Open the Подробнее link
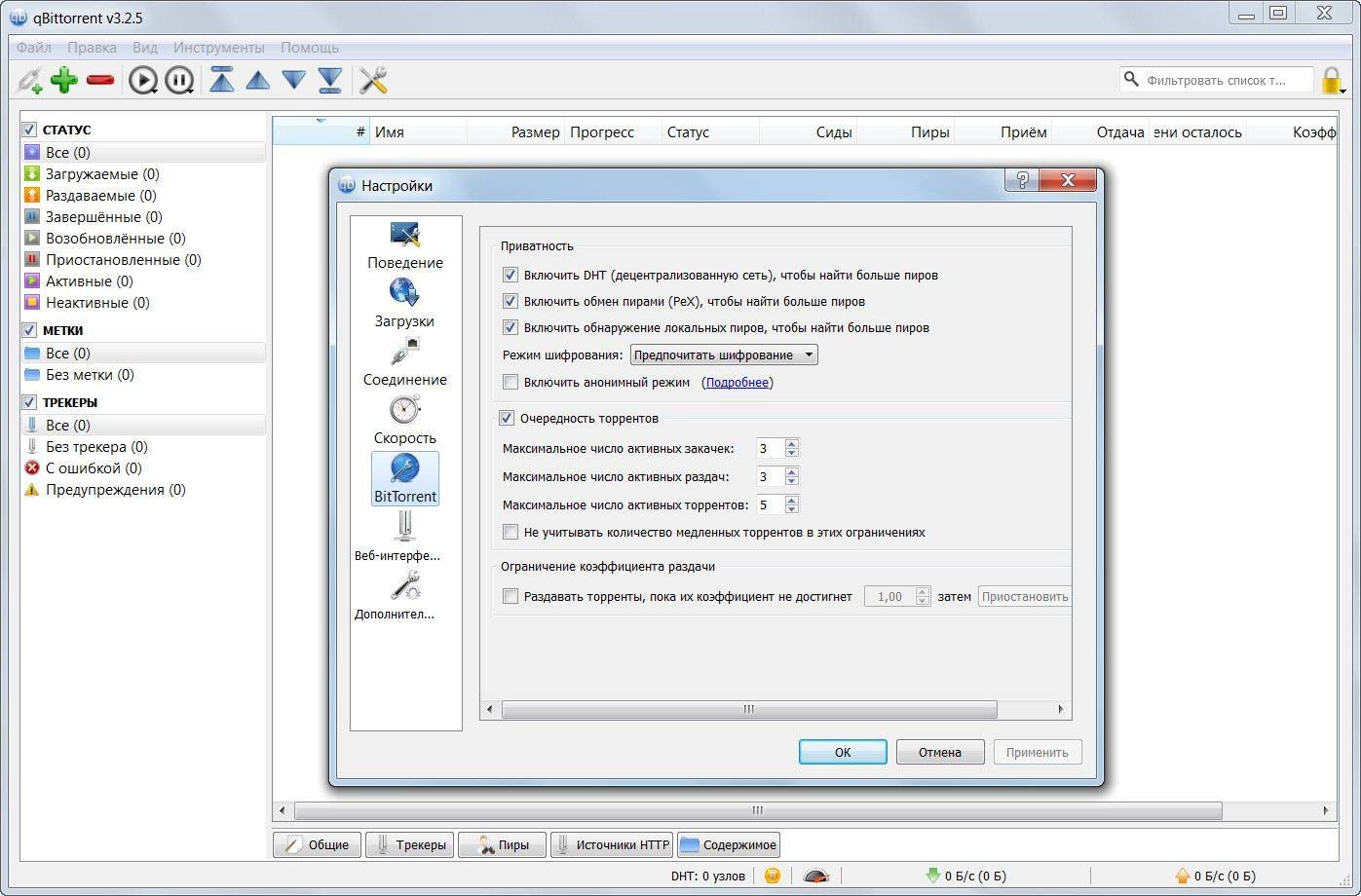The width and height of the screenshot is (1361, 896). 737,383
